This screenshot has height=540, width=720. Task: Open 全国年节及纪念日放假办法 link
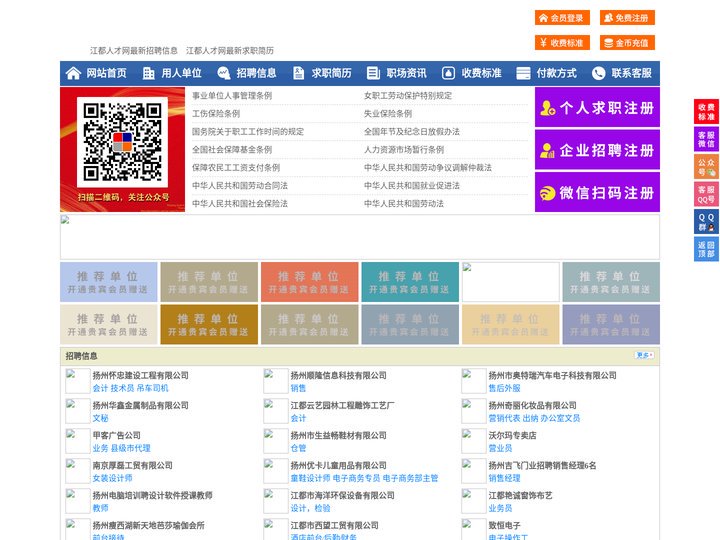[412, 131]
